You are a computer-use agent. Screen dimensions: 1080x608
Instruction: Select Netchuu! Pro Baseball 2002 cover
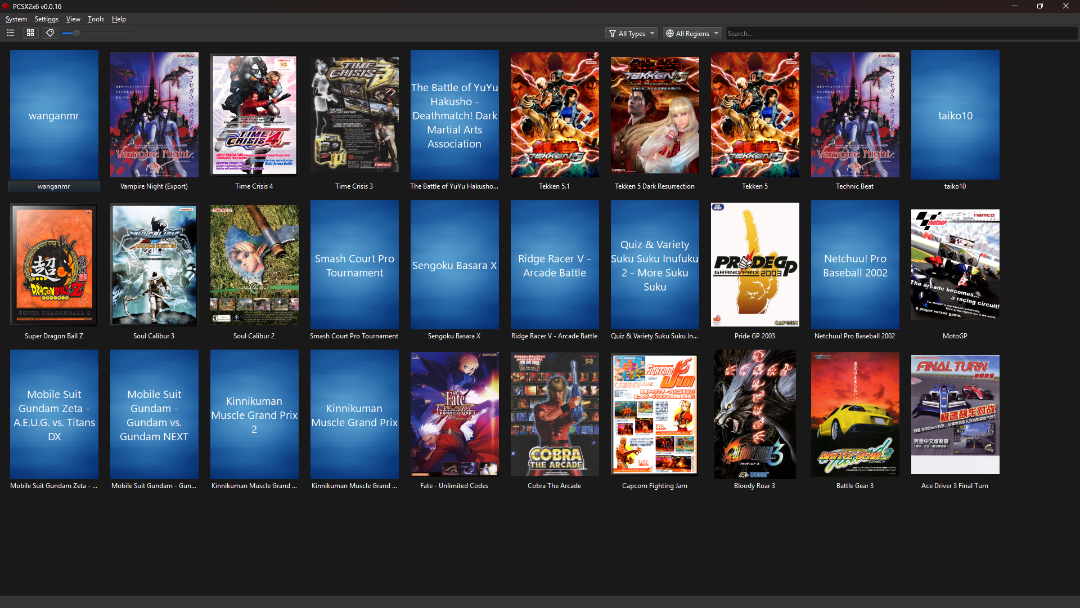(855, 265)
